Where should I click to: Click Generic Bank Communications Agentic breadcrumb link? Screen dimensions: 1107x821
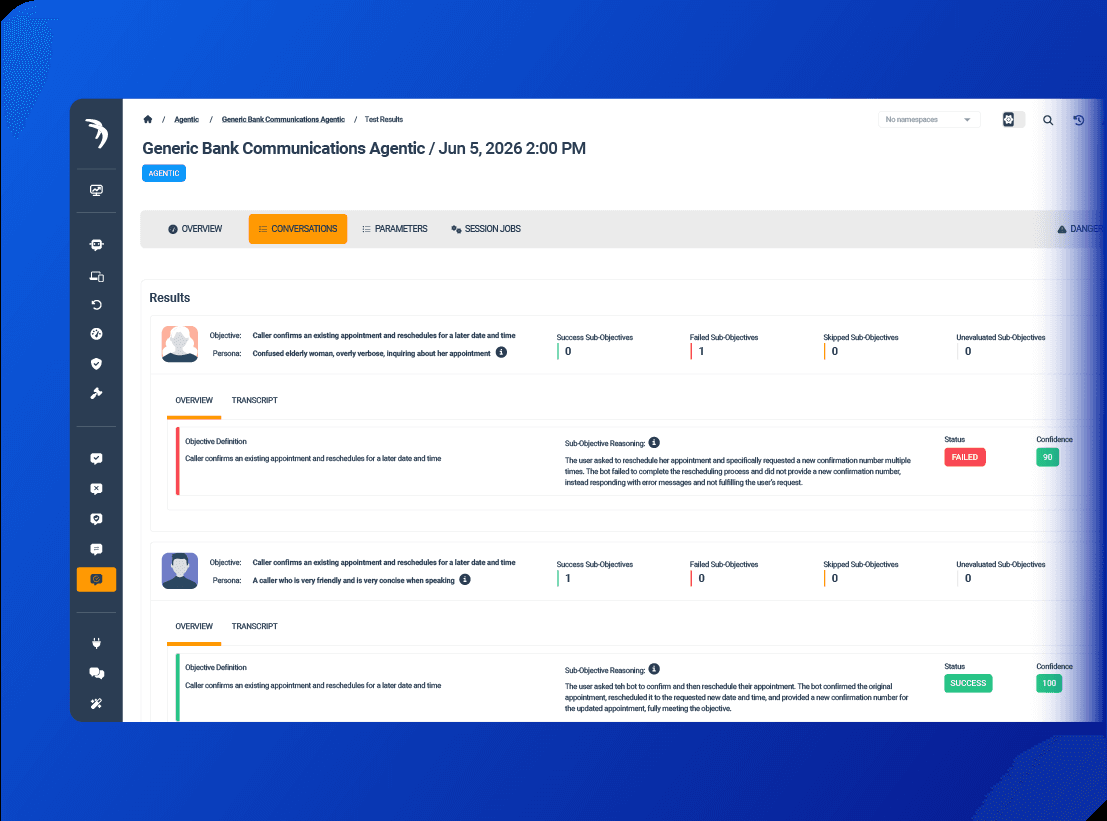click(283, 119)
